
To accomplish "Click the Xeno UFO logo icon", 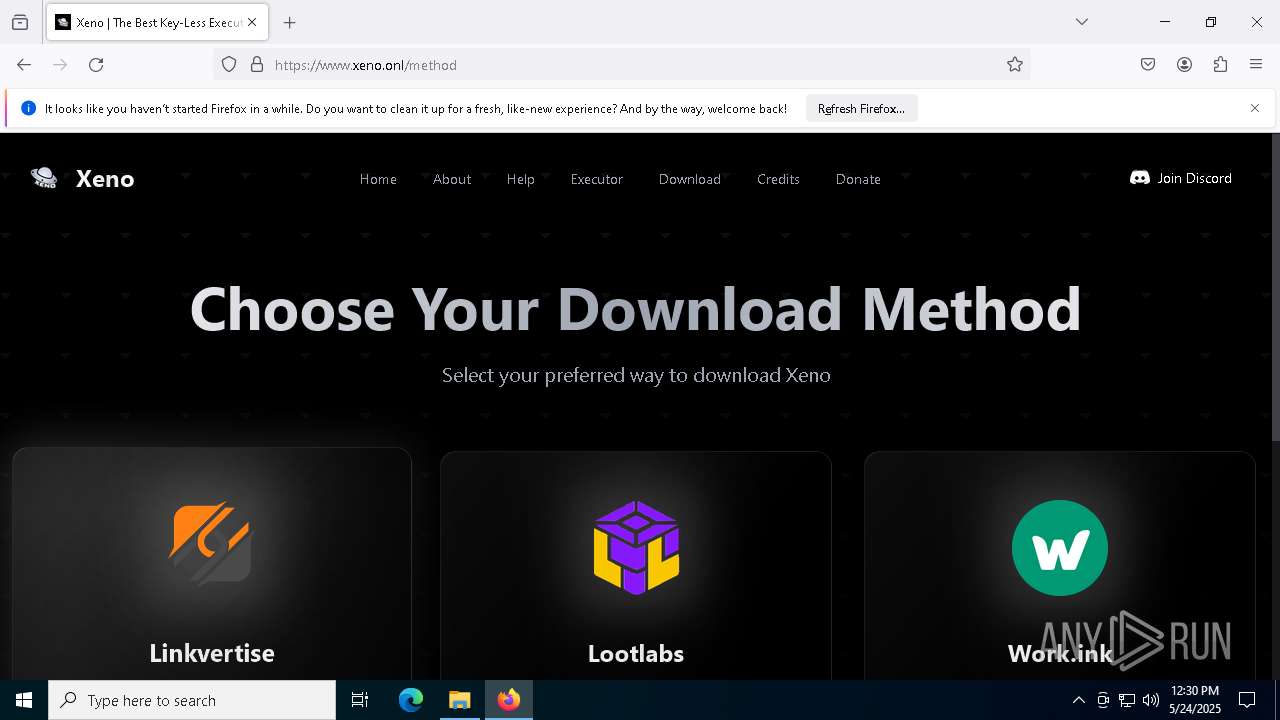I will [44, 178].
